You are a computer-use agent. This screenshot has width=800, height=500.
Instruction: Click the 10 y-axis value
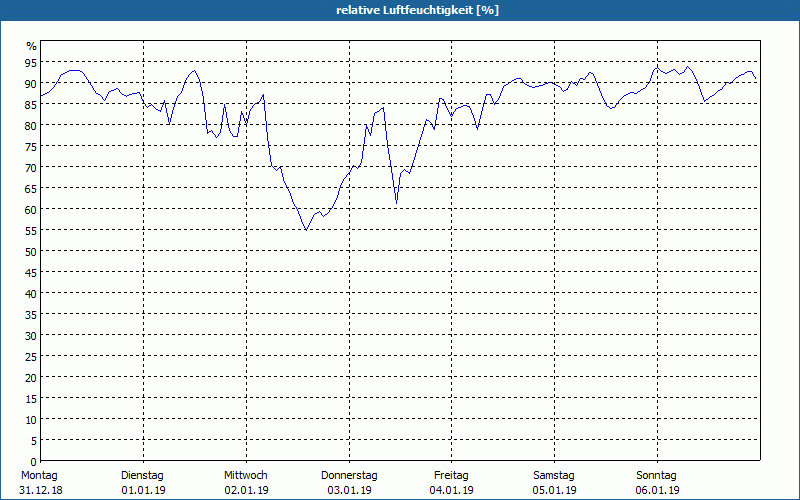point(31,420)
